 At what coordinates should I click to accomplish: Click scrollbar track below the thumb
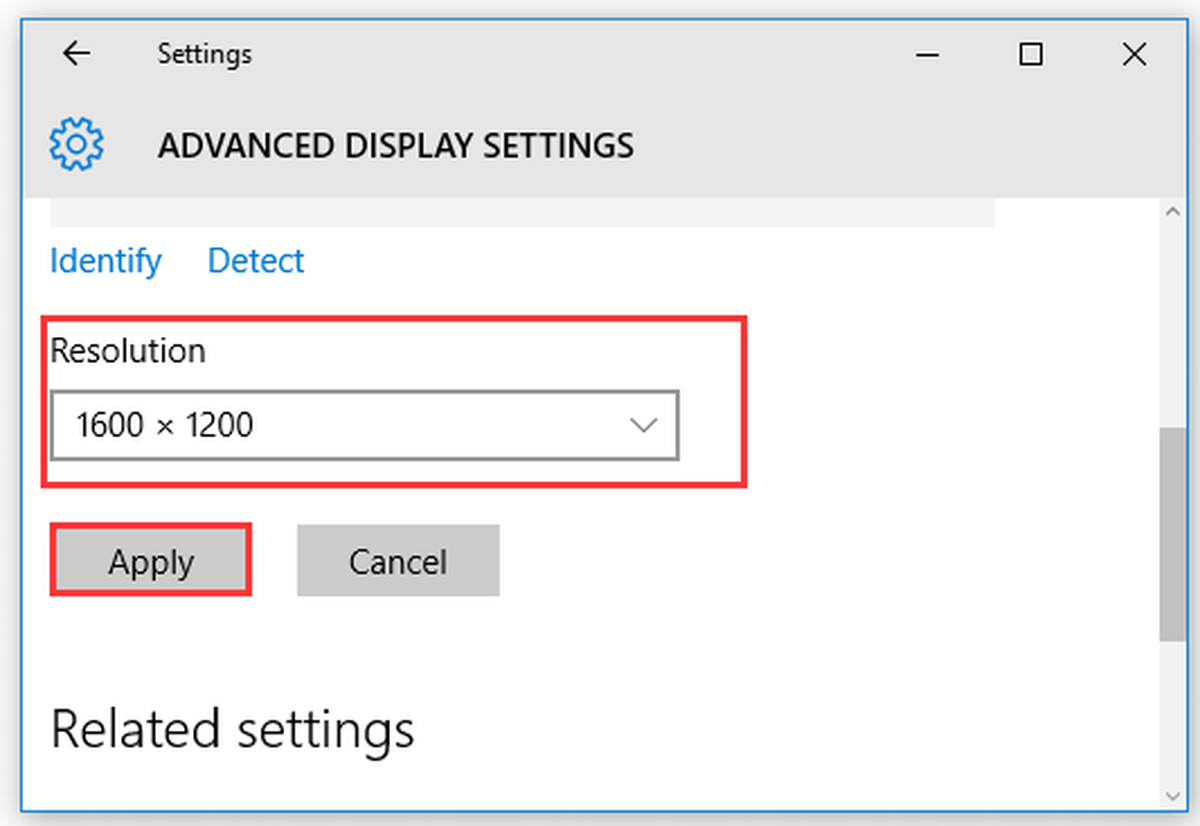pos(1173,712)
